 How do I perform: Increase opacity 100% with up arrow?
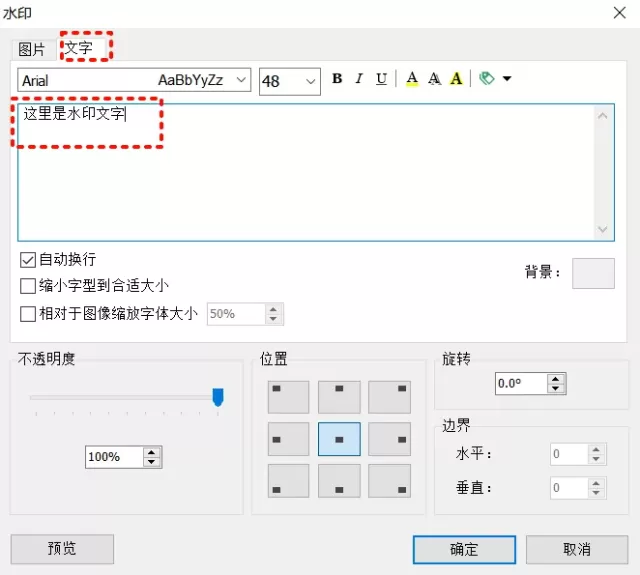pos(151,452)
